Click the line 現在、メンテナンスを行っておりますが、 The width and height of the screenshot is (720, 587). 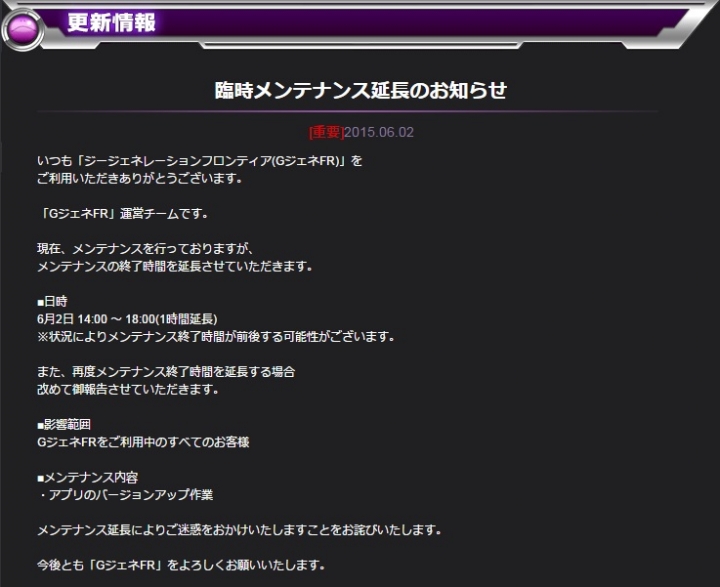tap(146, 248)
